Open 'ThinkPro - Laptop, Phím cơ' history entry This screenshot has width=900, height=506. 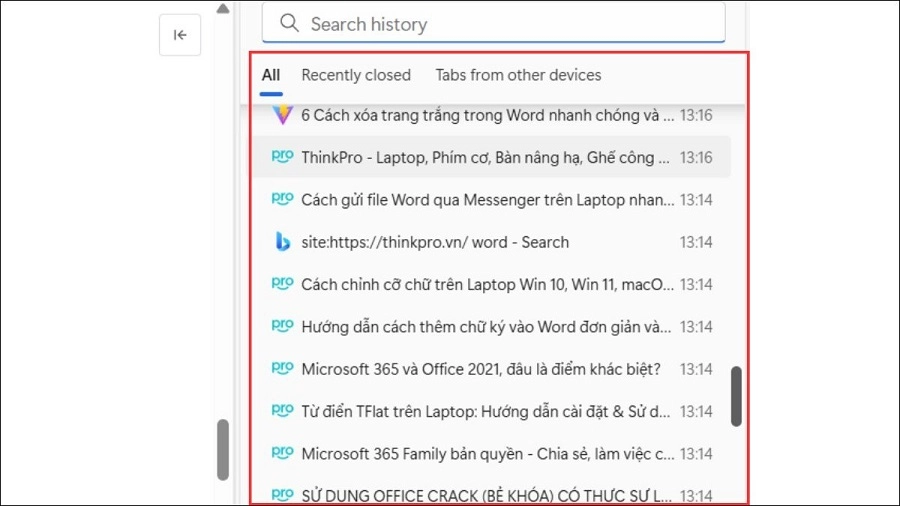click(486, 158)
